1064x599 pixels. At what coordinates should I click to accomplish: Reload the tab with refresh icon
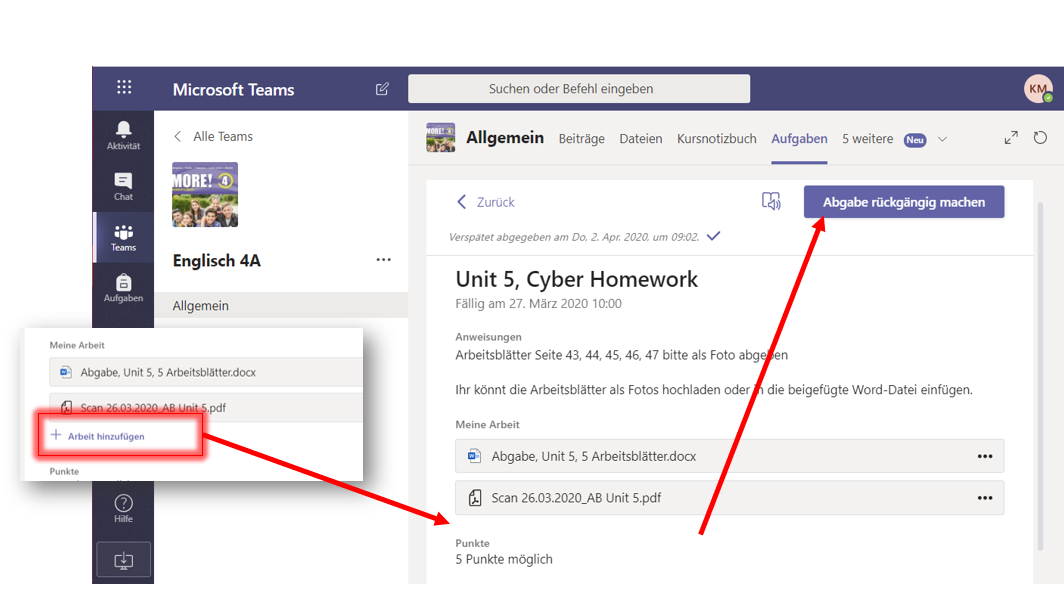[x=1040, y=138]
